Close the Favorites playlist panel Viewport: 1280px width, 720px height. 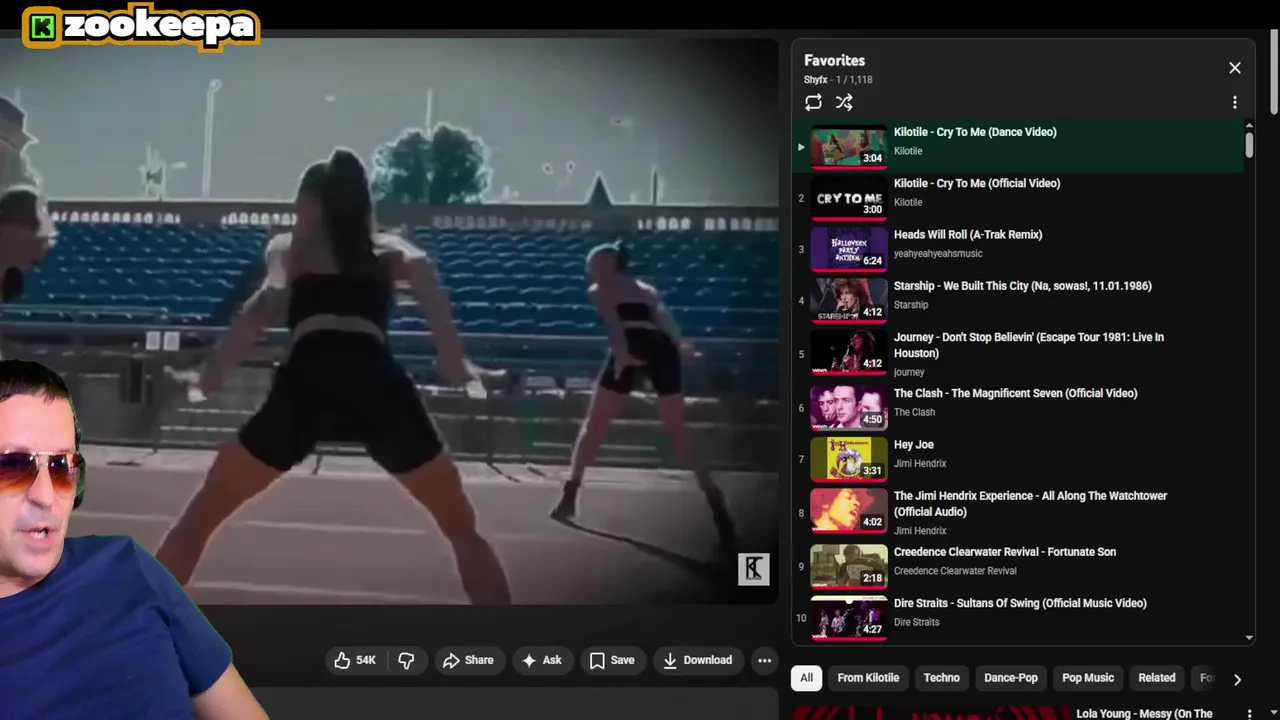(1235, 68)
